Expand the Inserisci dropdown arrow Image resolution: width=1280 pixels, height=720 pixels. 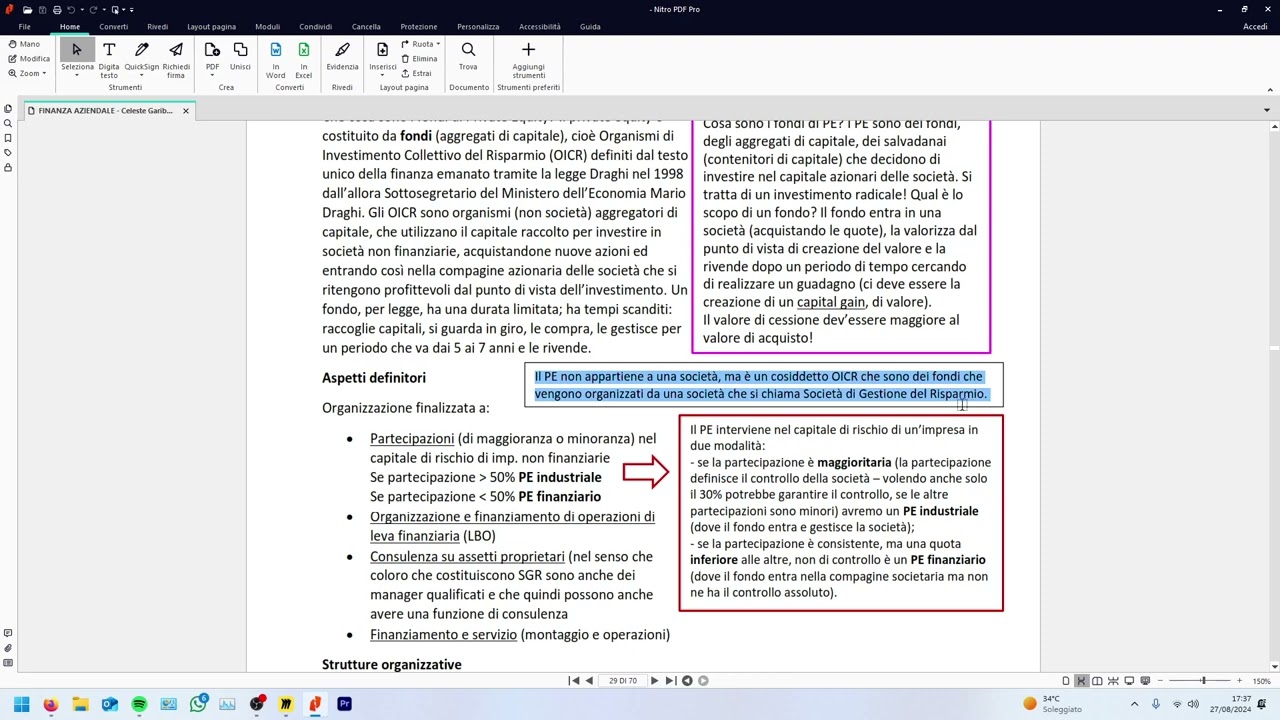(x=382, y=75)
